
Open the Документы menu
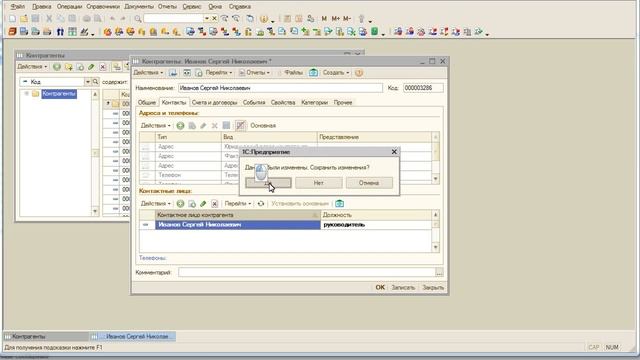point(139,7)
